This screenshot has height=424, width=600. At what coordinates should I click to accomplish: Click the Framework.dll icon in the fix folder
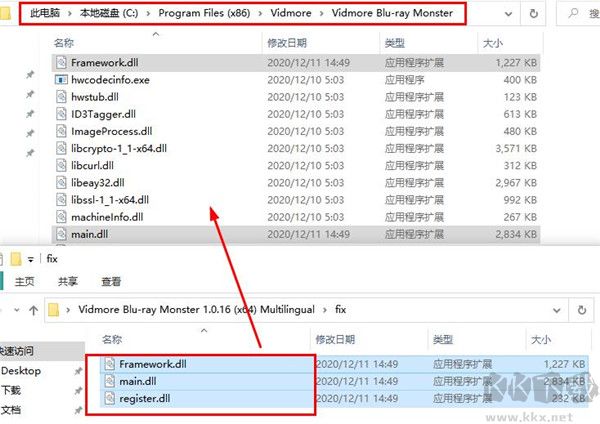110,364
